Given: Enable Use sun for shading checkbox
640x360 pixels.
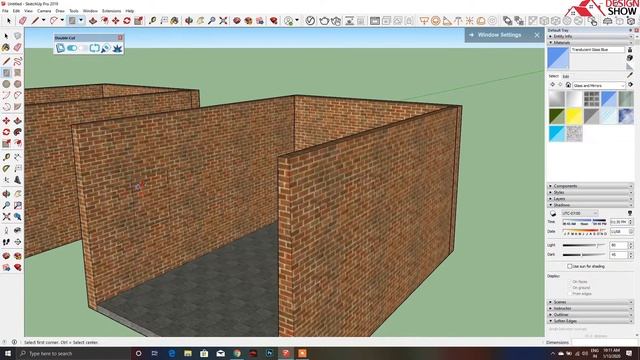Looking at the screenshot, I should coord(570,266).
